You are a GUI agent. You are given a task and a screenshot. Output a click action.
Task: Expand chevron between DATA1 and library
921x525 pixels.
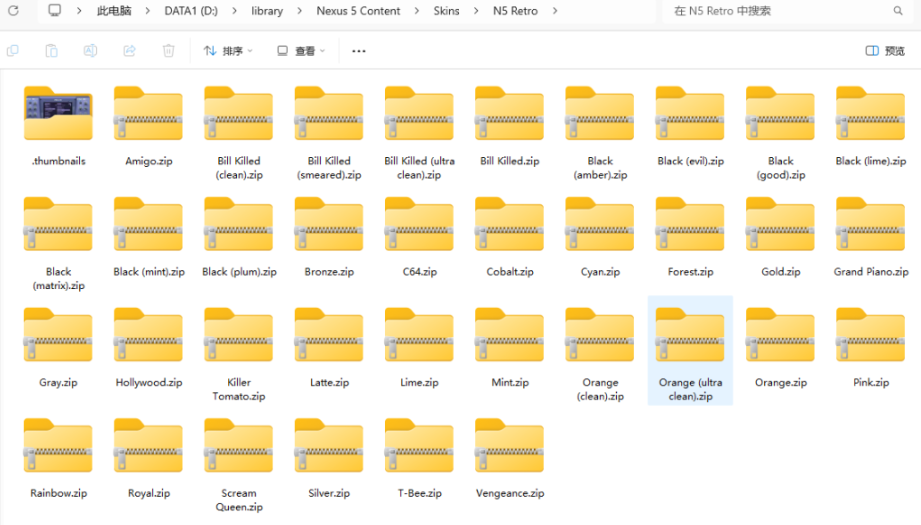[x=234, y=11]
